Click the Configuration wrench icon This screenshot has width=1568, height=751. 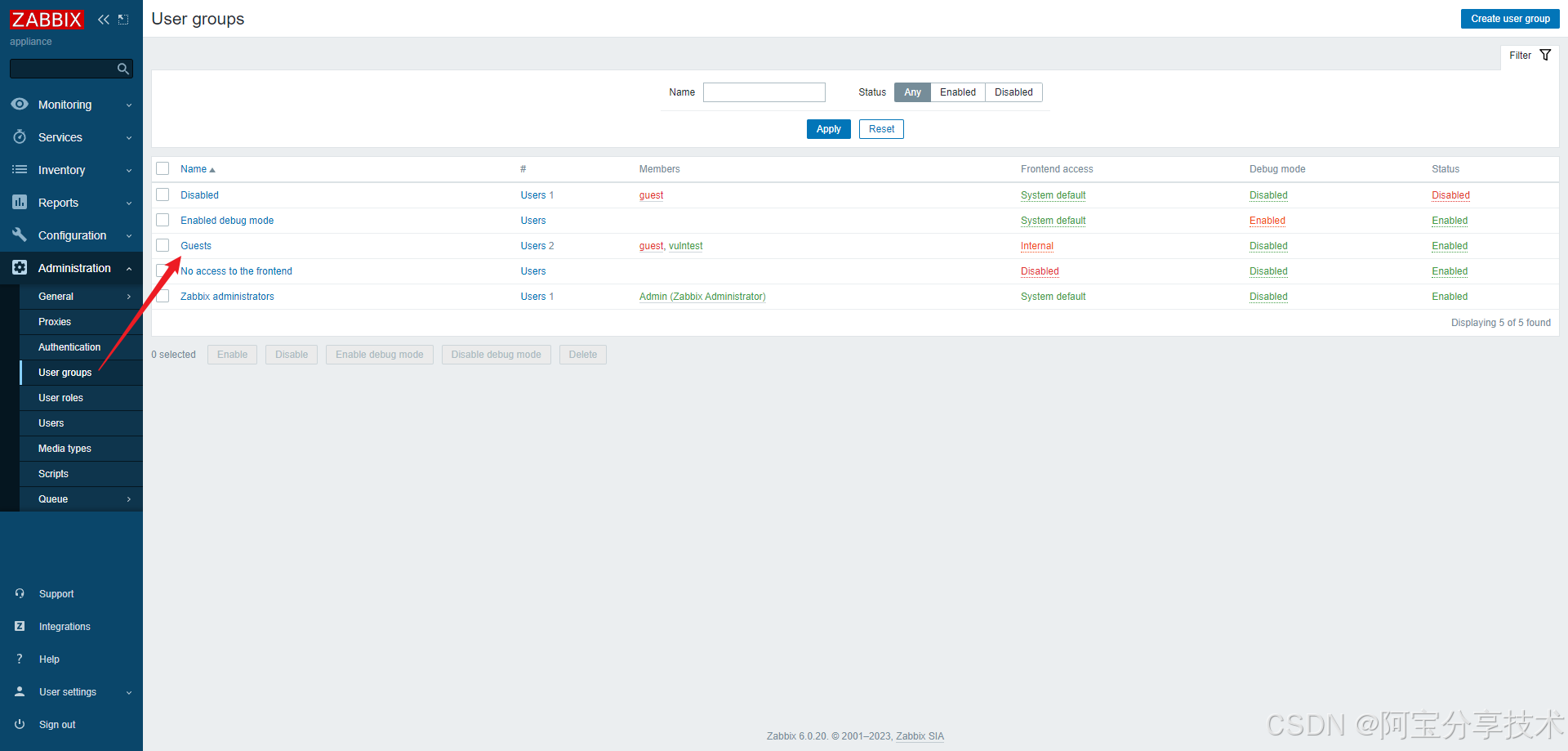20,235
